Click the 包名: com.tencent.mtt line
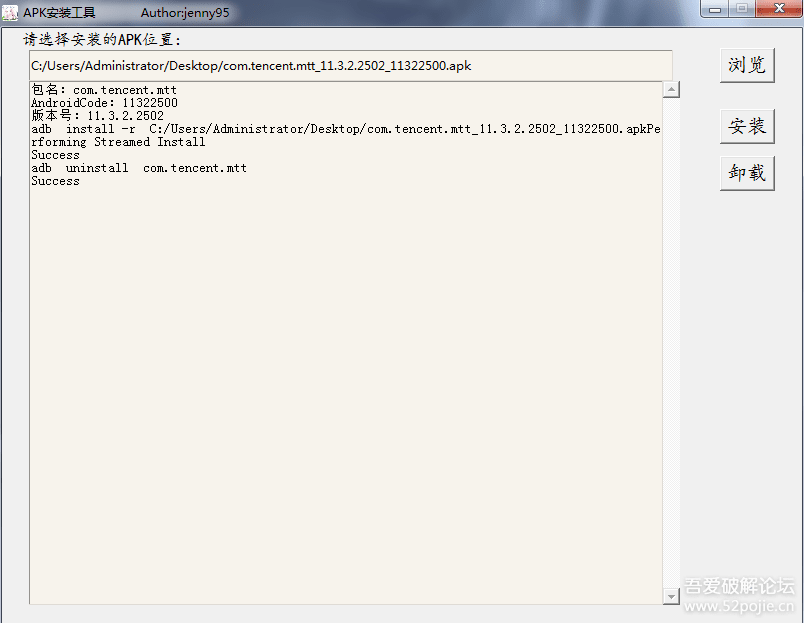 coord(104,90)
